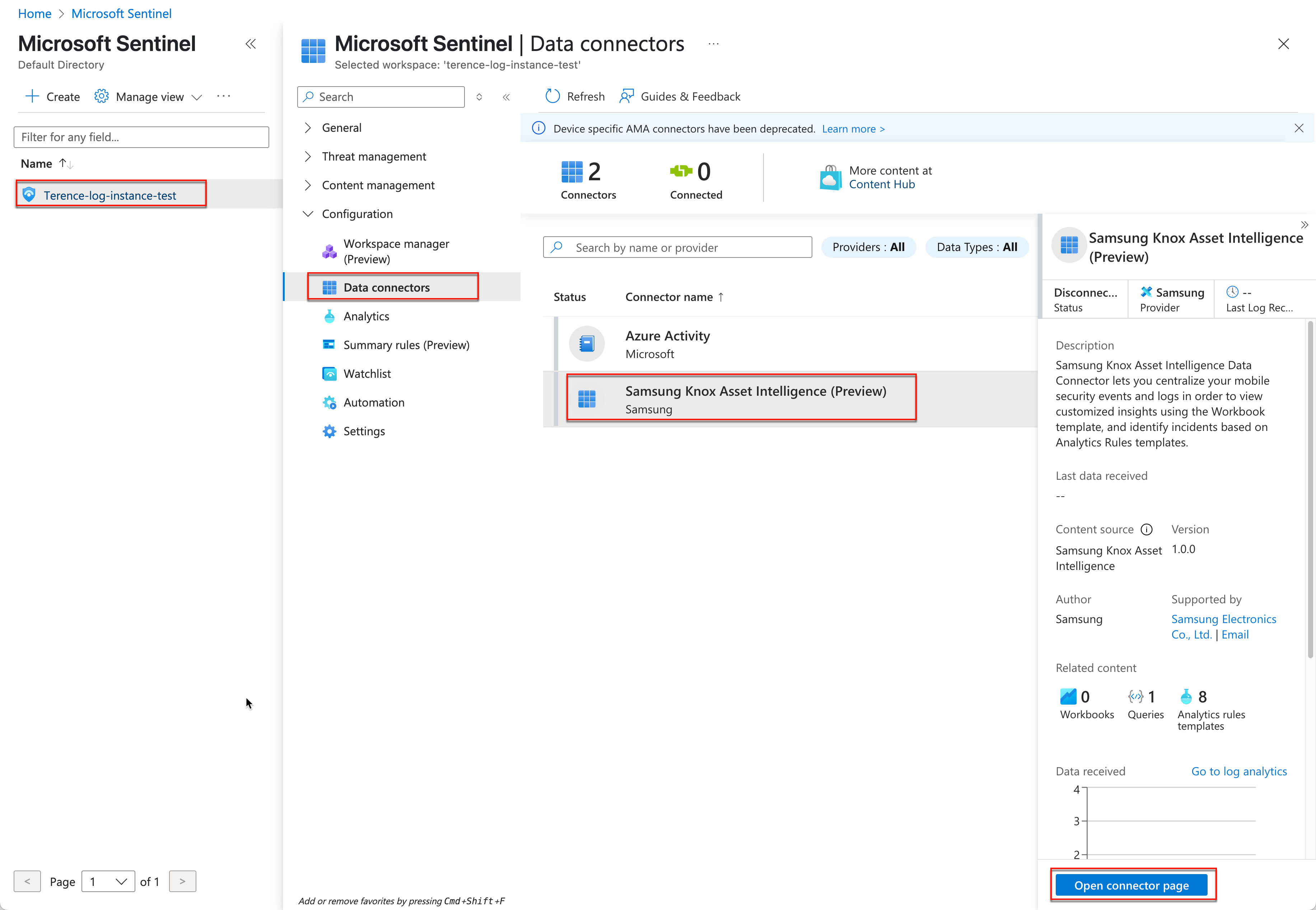Screen dimensions: 1316x910
Task: Click Open connector page button
Action: click(1131, 885)
